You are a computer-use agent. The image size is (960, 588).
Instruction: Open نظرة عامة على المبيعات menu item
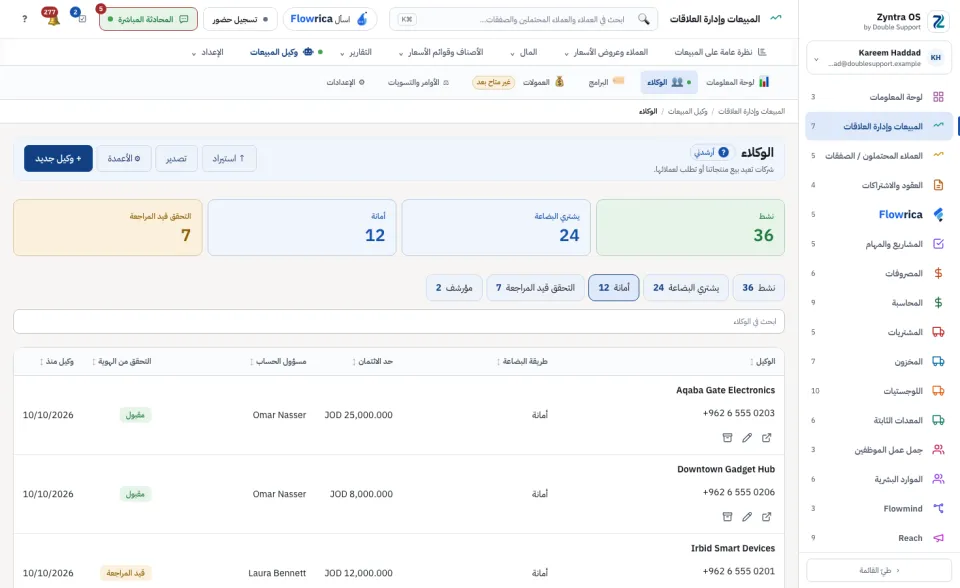click(x=720, y=52)
